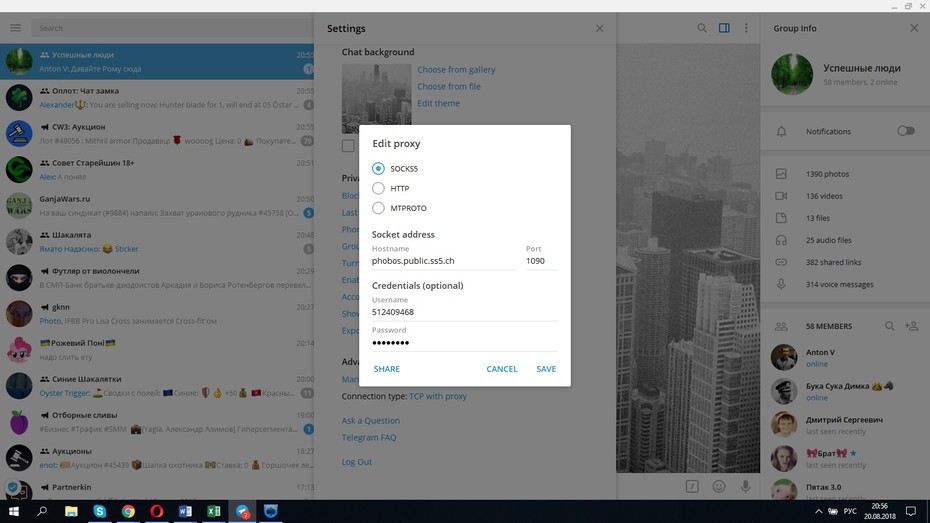Click Choose from gallery link
The image size is (930, 523).
pyautogui.click(x=456, y=69)
